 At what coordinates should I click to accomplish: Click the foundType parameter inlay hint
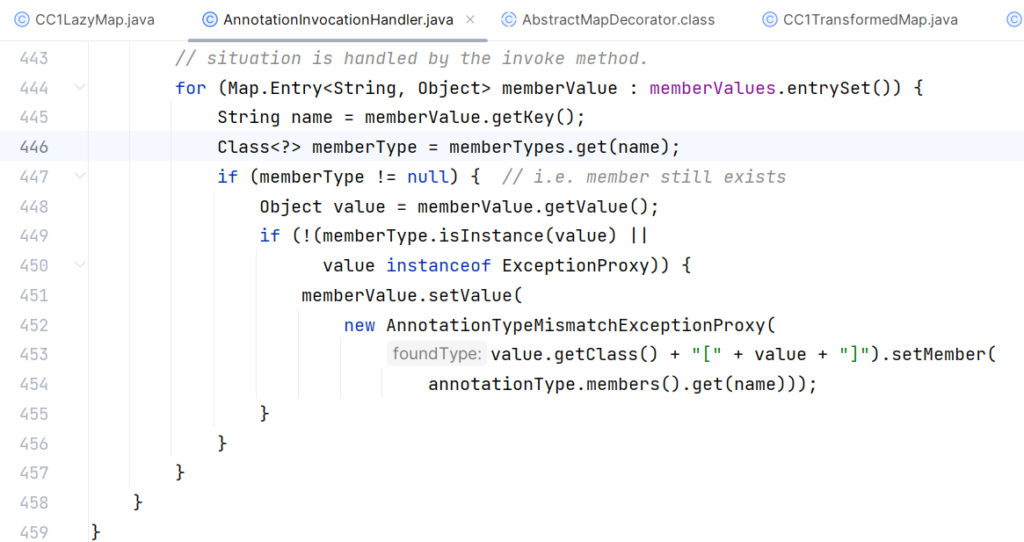pos(437,354)
